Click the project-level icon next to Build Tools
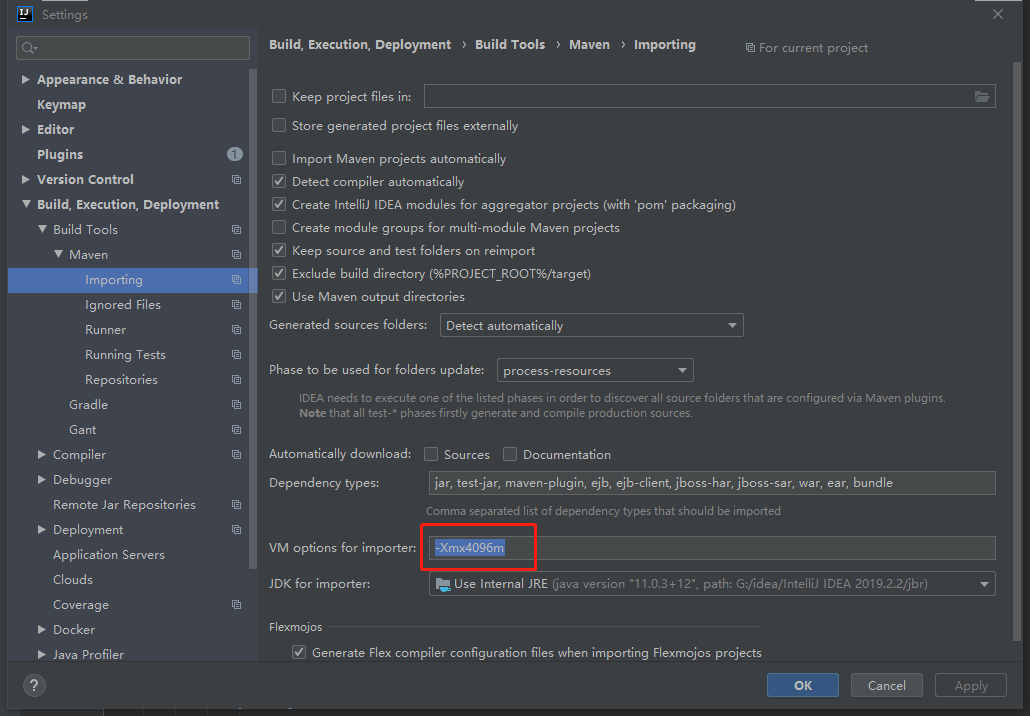 (236, 229)
